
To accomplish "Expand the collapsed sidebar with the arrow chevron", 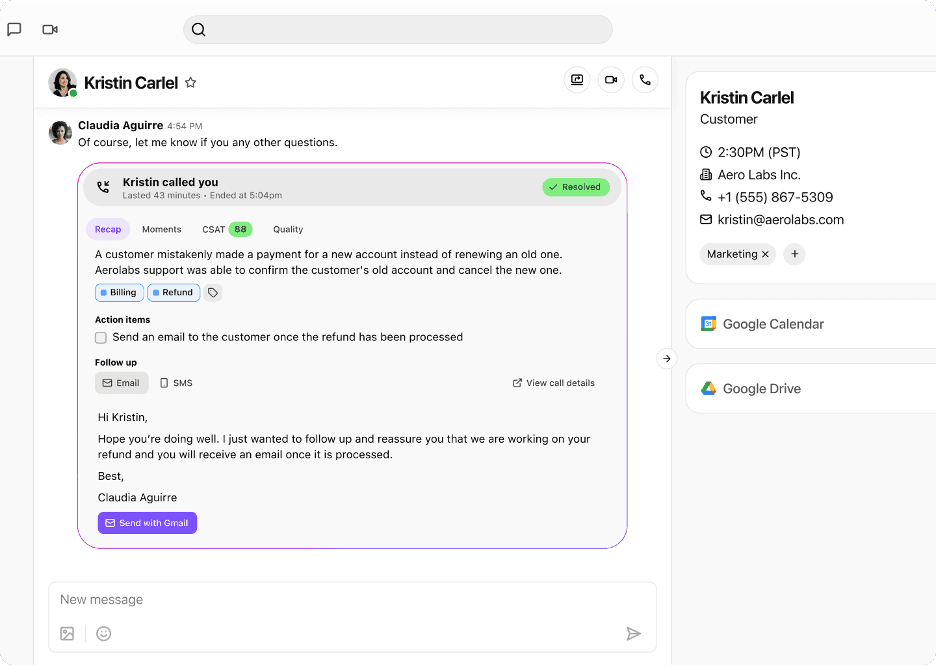I will (666, 358).
